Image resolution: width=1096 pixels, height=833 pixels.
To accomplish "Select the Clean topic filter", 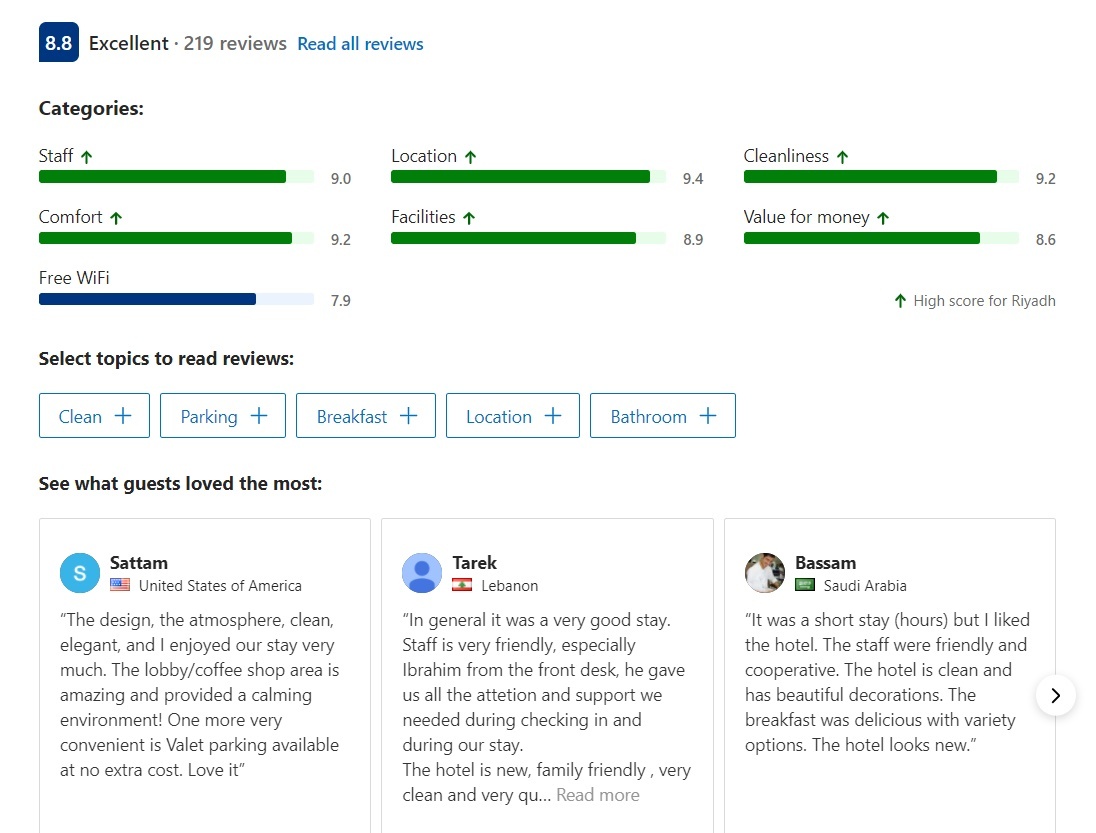I will (94, 416).
